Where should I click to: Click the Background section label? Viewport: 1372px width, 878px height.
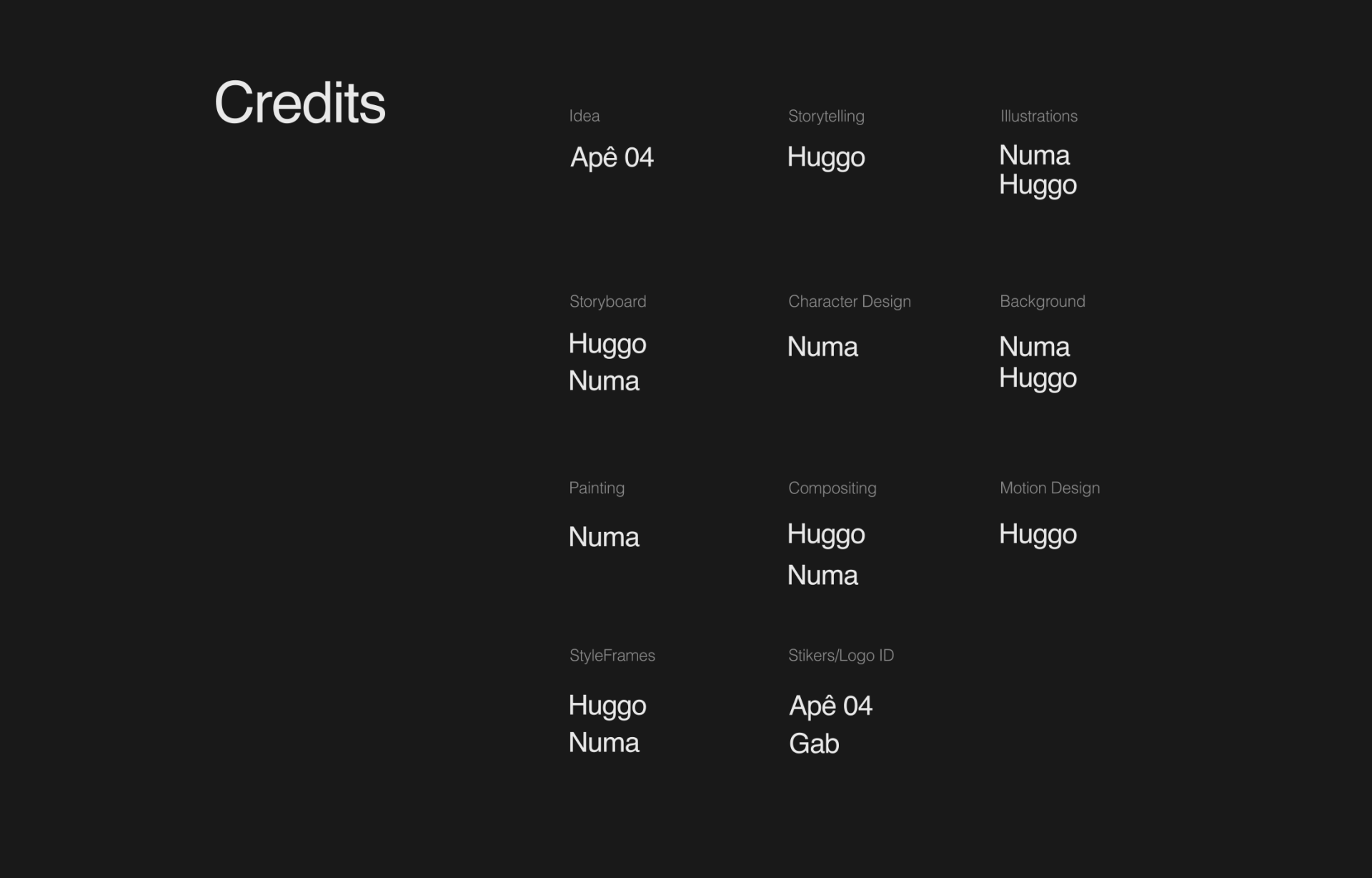[x=1042, y=302]
